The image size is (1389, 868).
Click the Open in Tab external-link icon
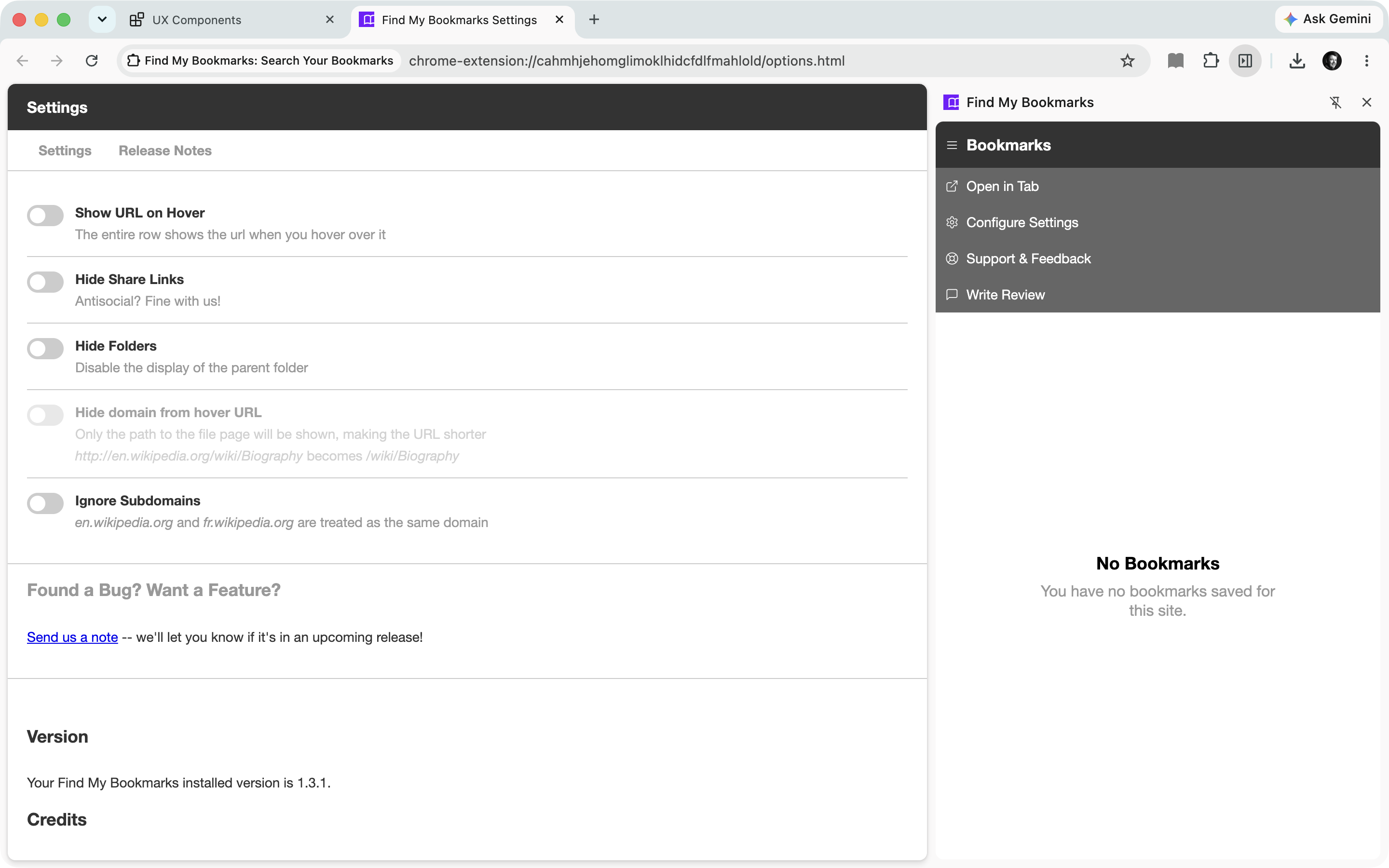tap(952, 186)
